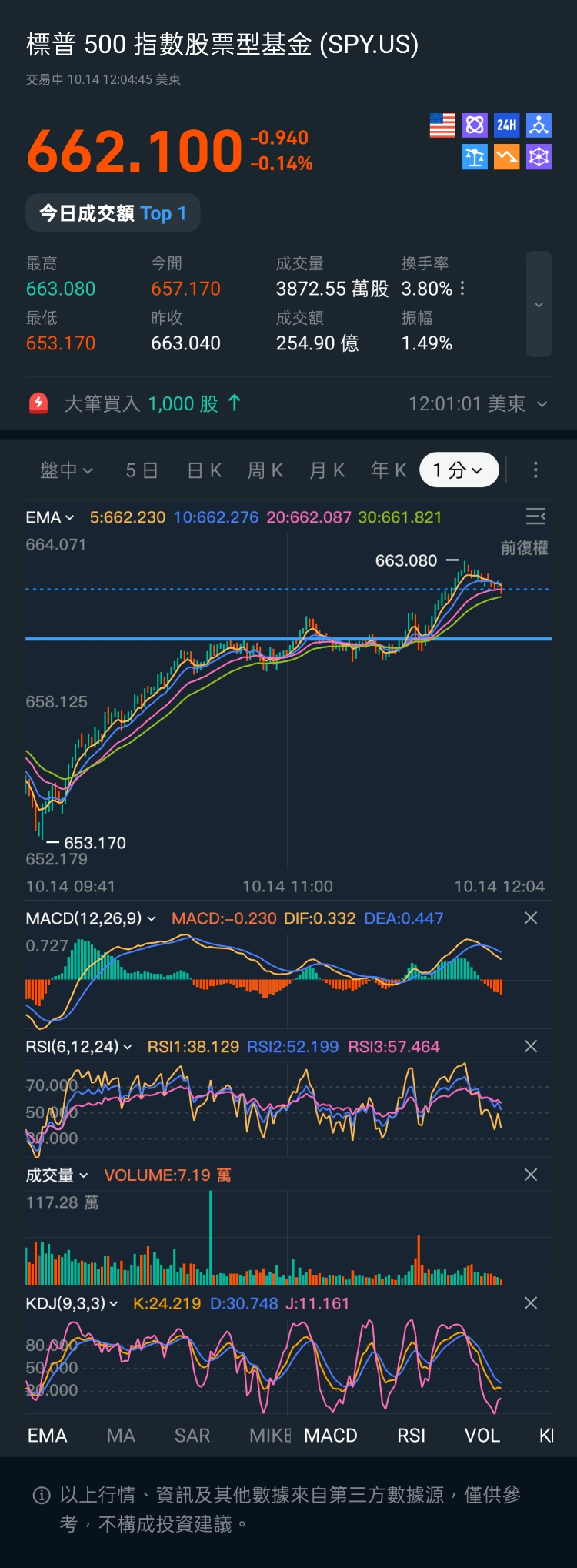Viewport: 577px width, 1568px height.
Task: Tap the purple cube network icon
Action: 539,157
